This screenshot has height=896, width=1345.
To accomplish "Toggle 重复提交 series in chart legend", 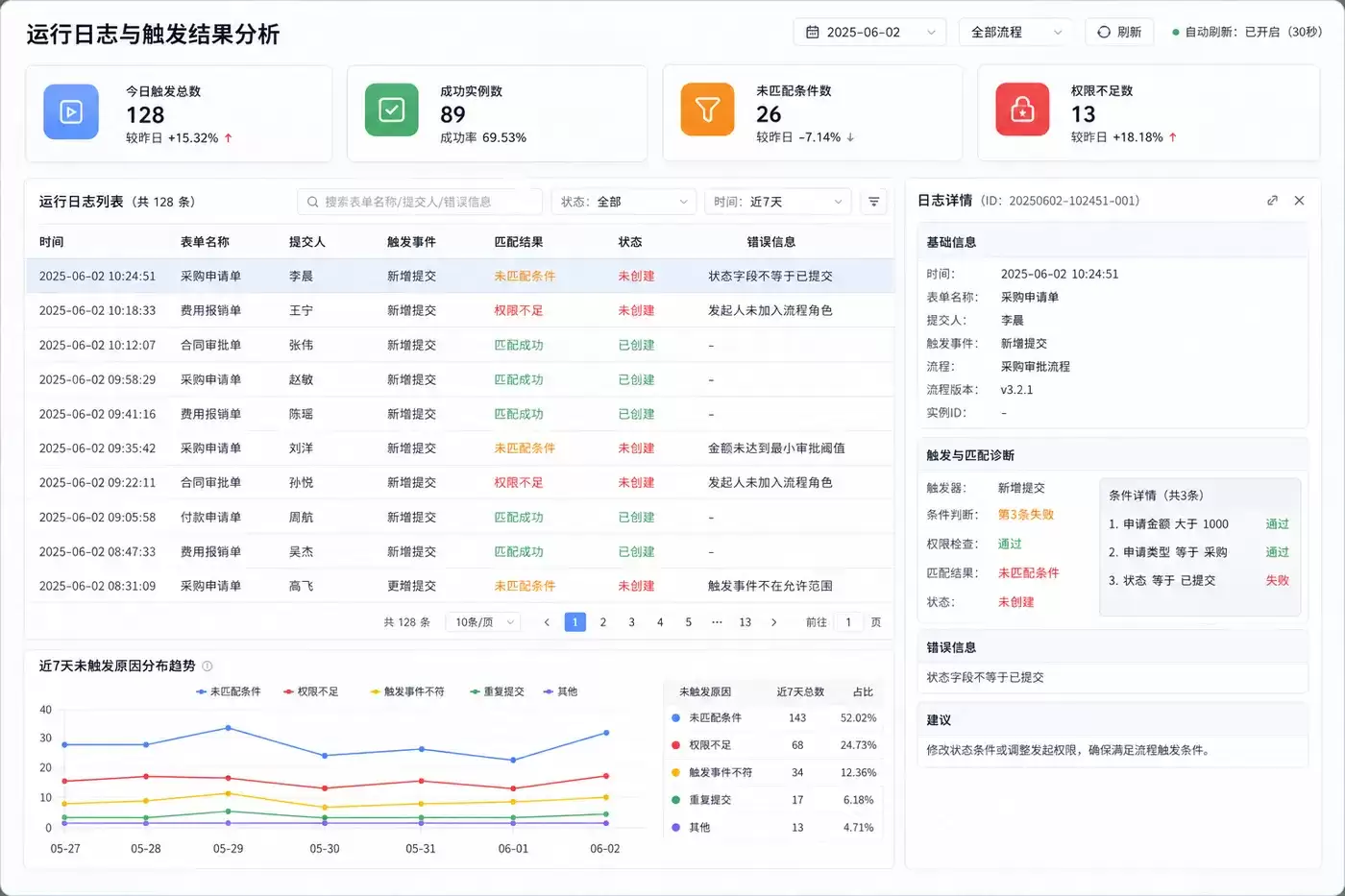I will point(497,691).
